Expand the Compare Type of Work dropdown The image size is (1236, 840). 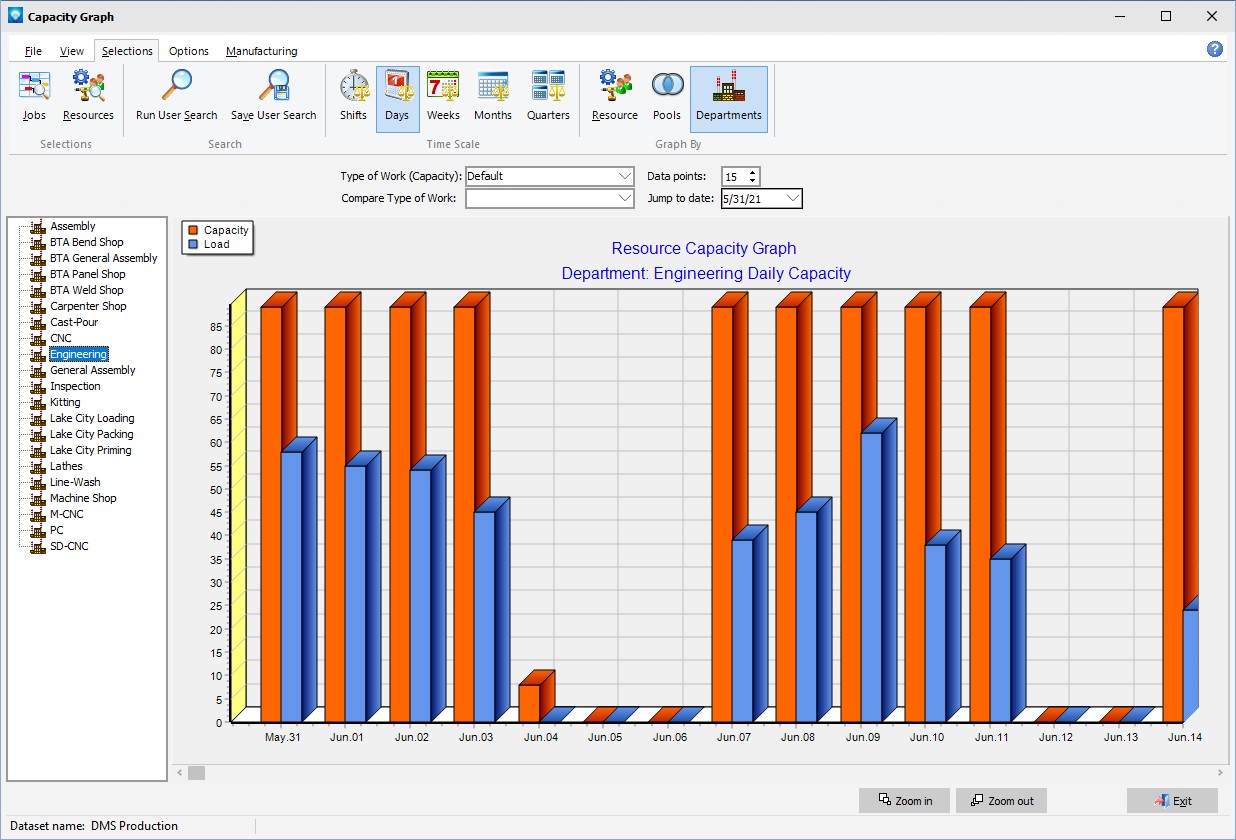click(625, 199)
